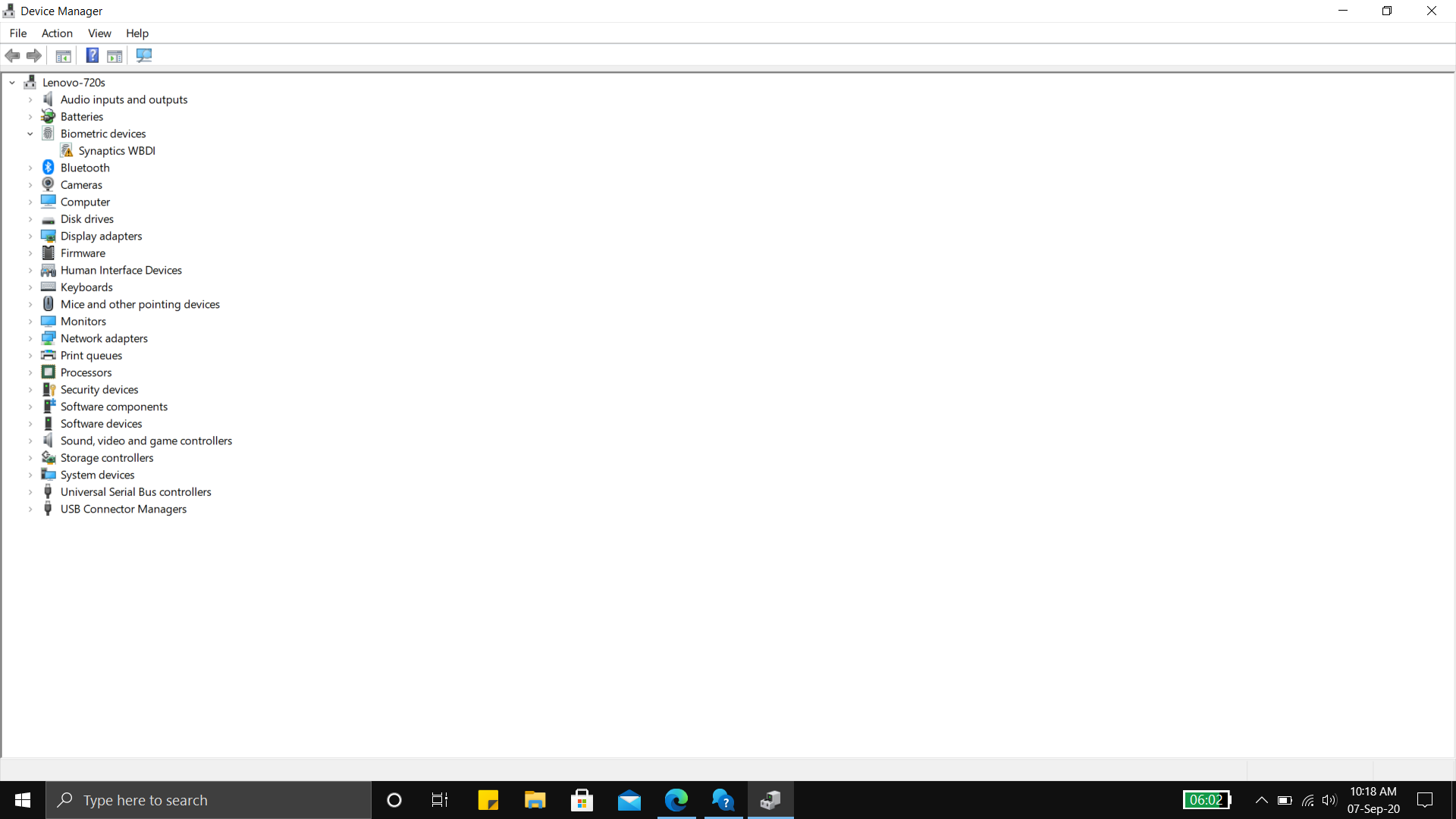This screenshot has height=819, width=1456.
Task: Click Show/Hide Console Tree toolbar icon
Action: click(x=64, y=55)
